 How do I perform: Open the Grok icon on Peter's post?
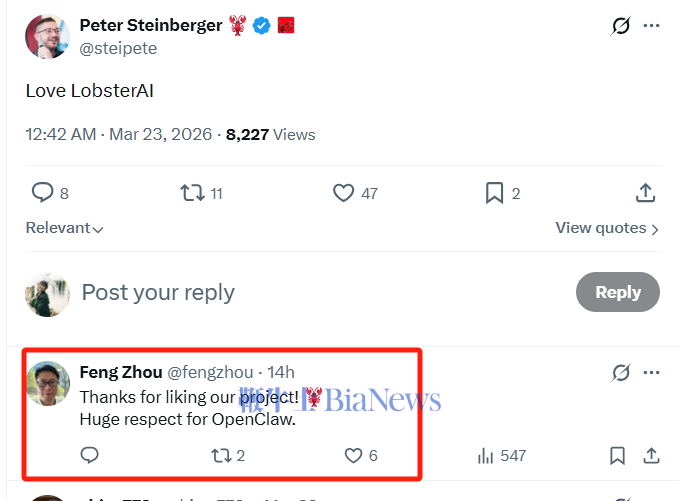(x=621, y=27)
